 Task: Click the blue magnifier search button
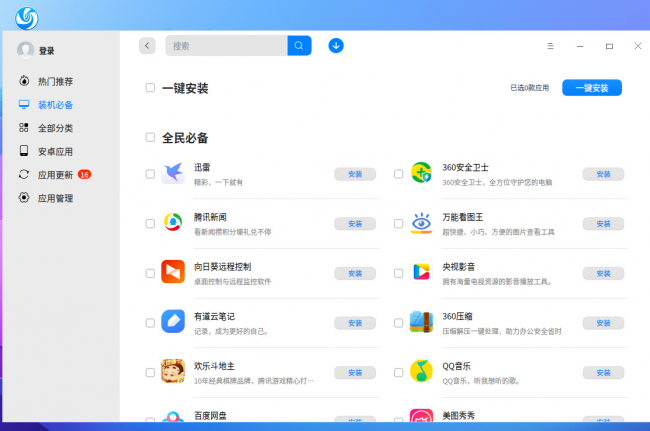(x=299, y=46)
